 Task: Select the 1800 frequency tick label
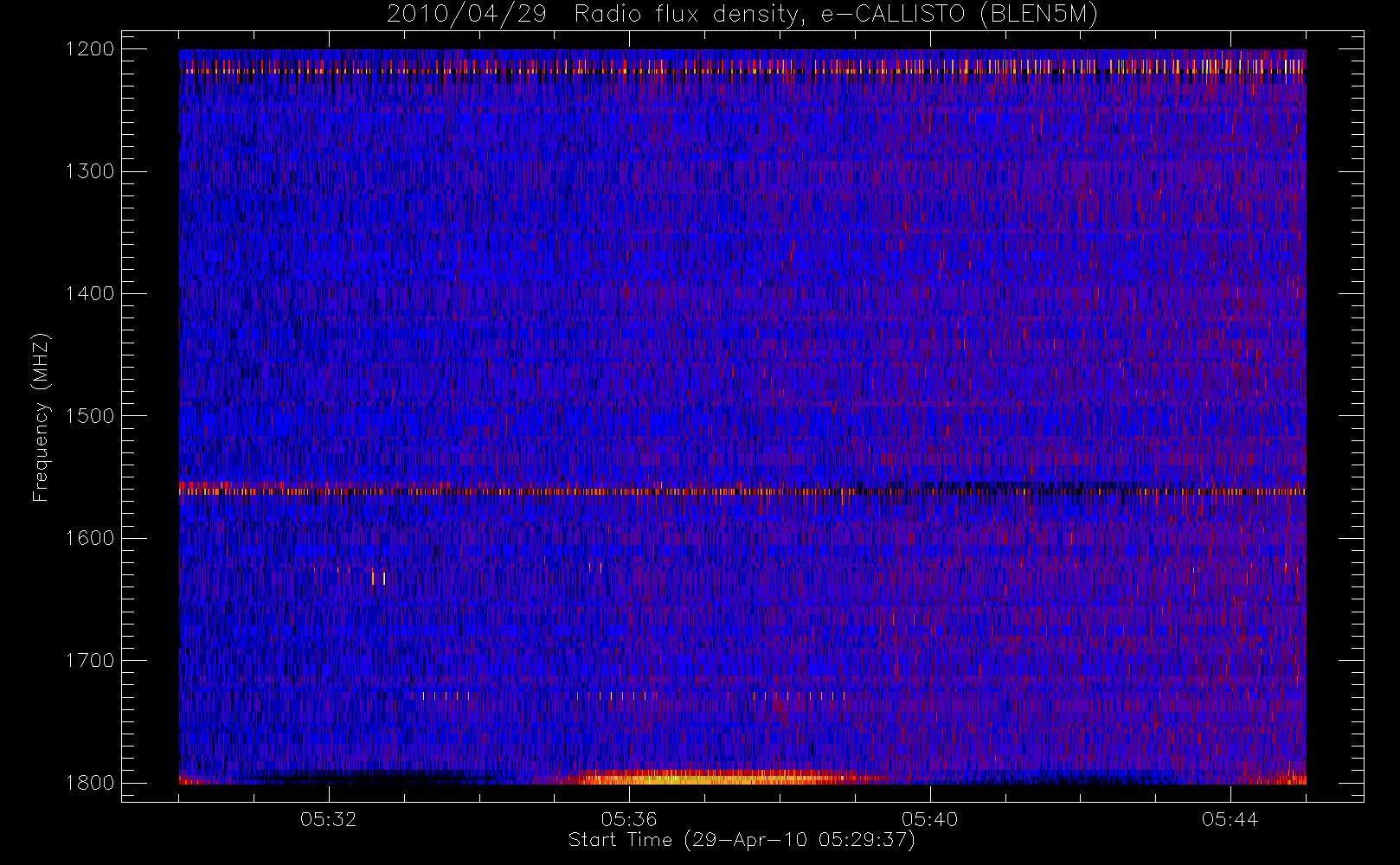tap(90, 783)
